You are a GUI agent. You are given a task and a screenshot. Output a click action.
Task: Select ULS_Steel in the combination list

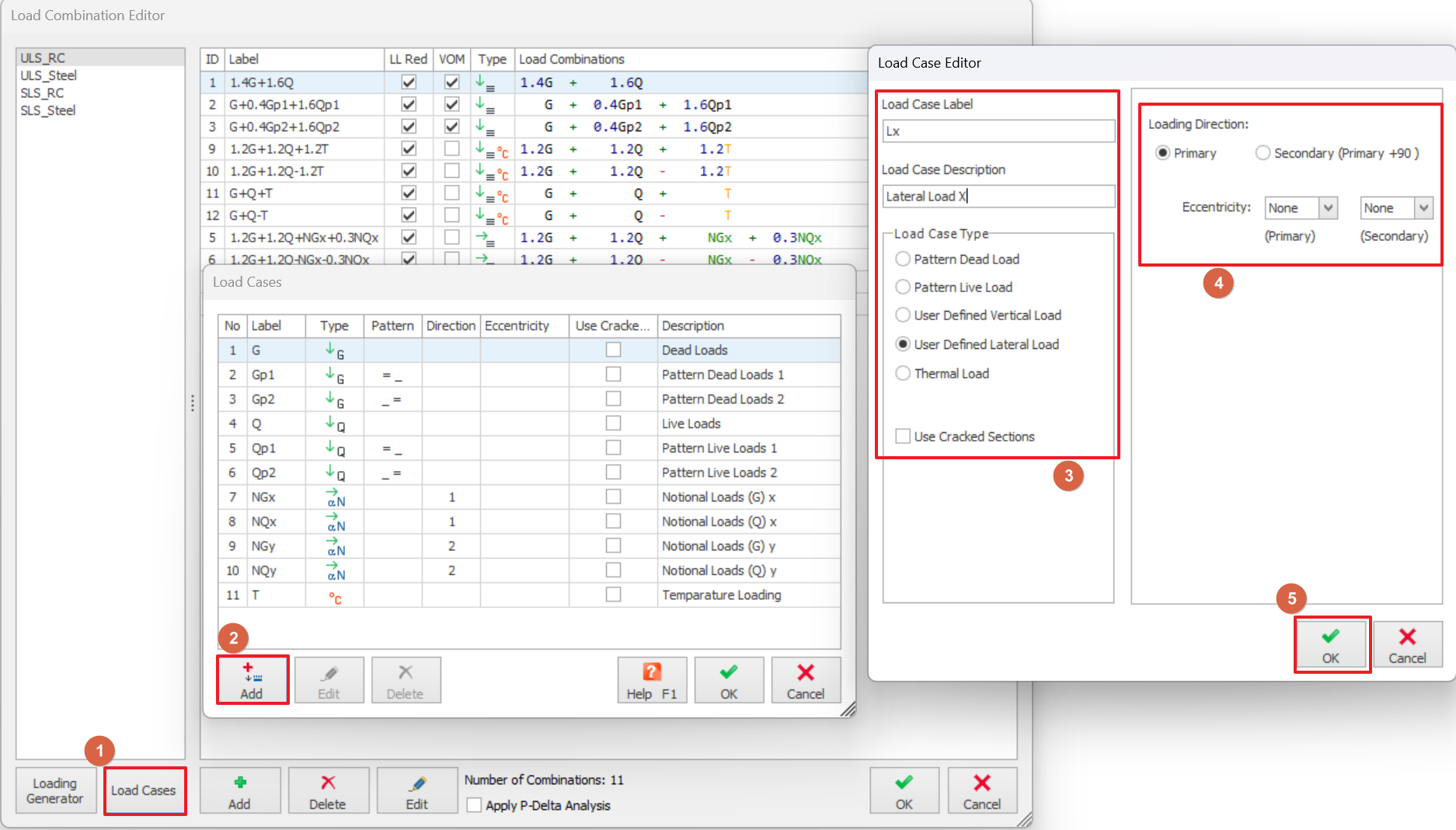coord(49,75)
